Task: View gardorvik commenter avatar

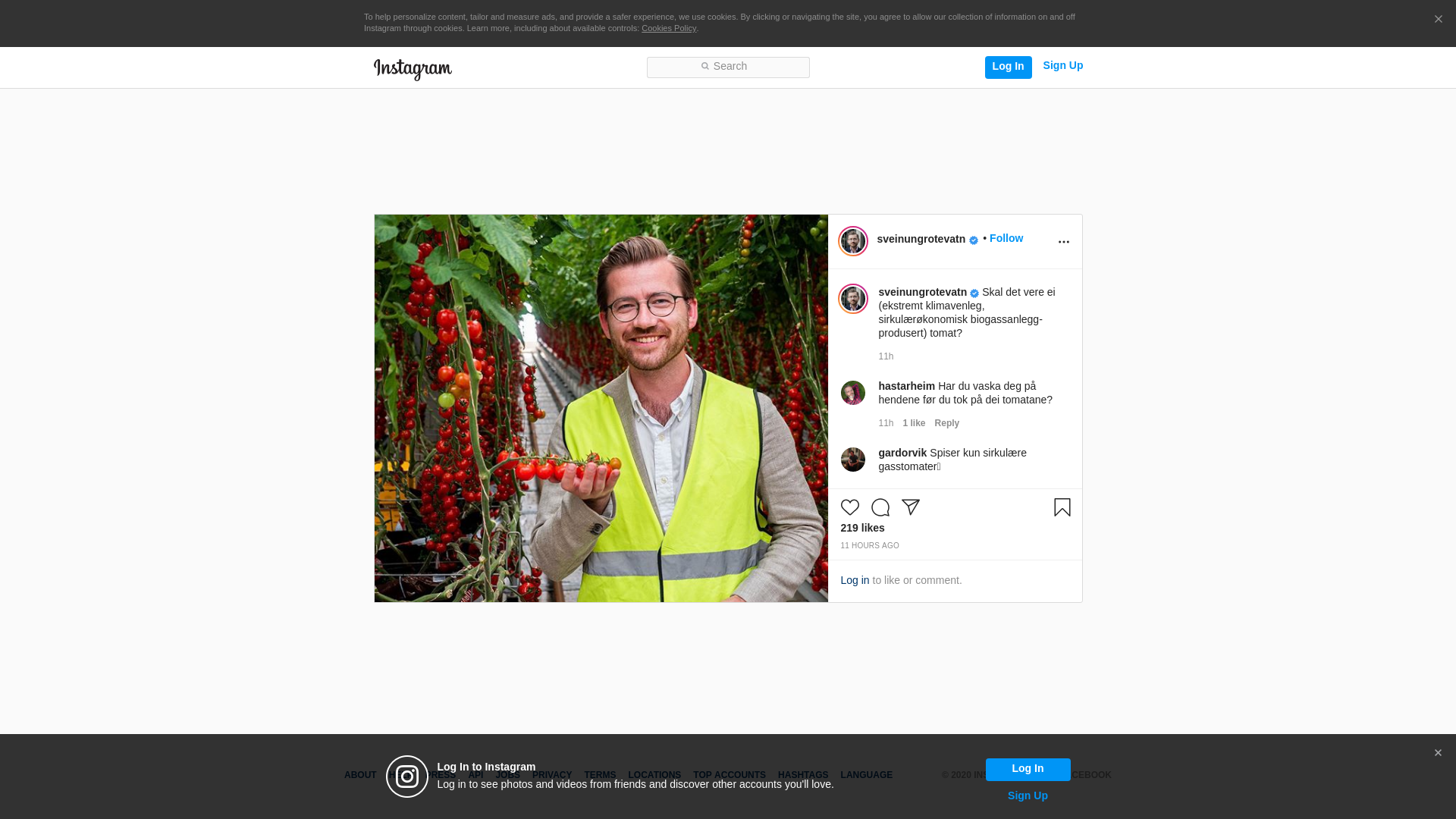Action: (x=852, y=460)
